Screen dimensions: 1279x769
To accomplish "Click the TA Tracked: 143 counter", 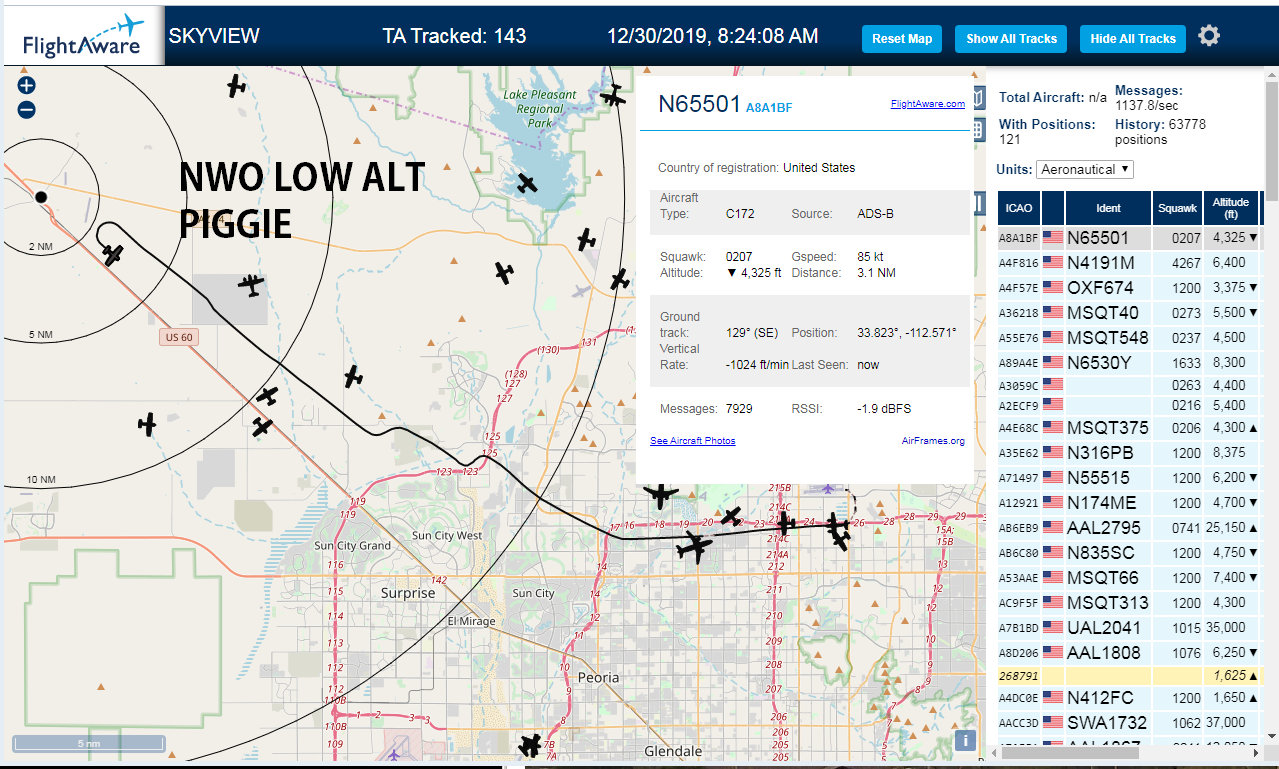I will click(x=454, y=37).
